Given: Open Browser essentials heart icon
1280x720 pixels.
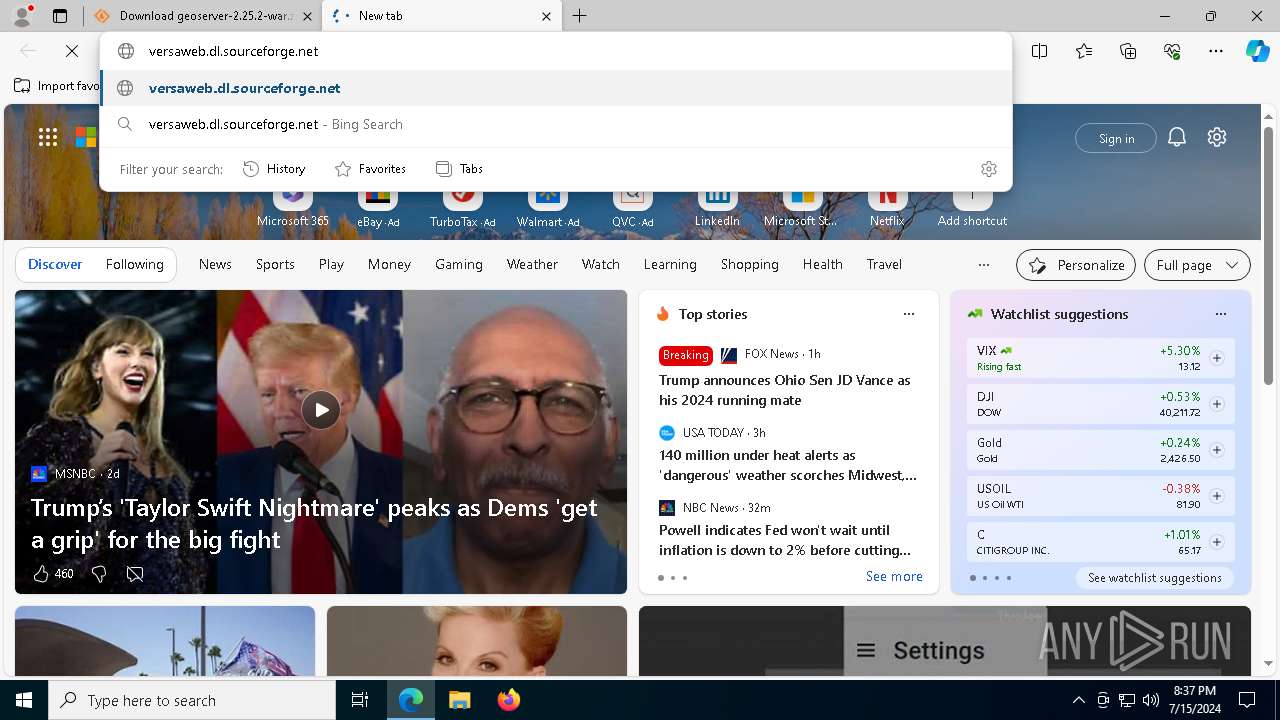Looking at the screenshot, I should [1172, 51].
